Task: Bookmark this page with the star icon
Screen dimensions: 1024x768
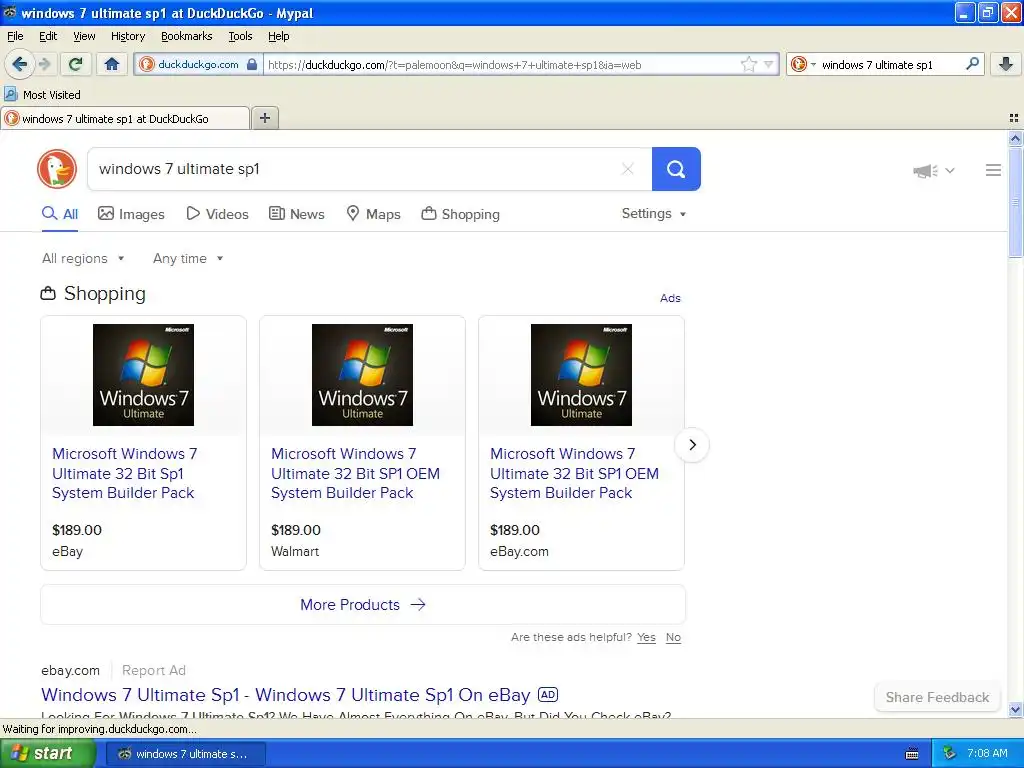Action: [748, 64]
